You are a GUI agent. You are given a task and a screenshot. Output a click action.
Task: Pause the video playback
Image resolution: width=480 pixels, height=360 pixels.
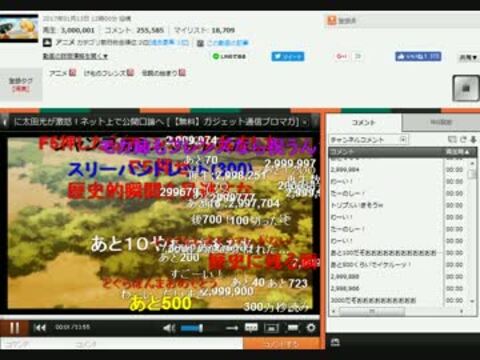(x=14, y=328)
